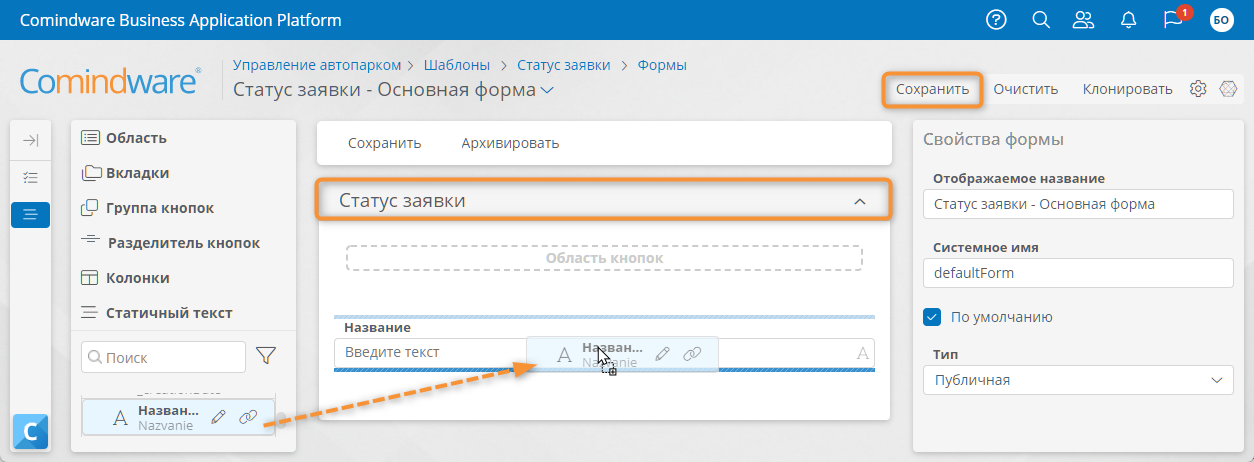The image size is (1254, 462).
Task: Open the checklist icon in left sidebar
Action: (30, 178)
